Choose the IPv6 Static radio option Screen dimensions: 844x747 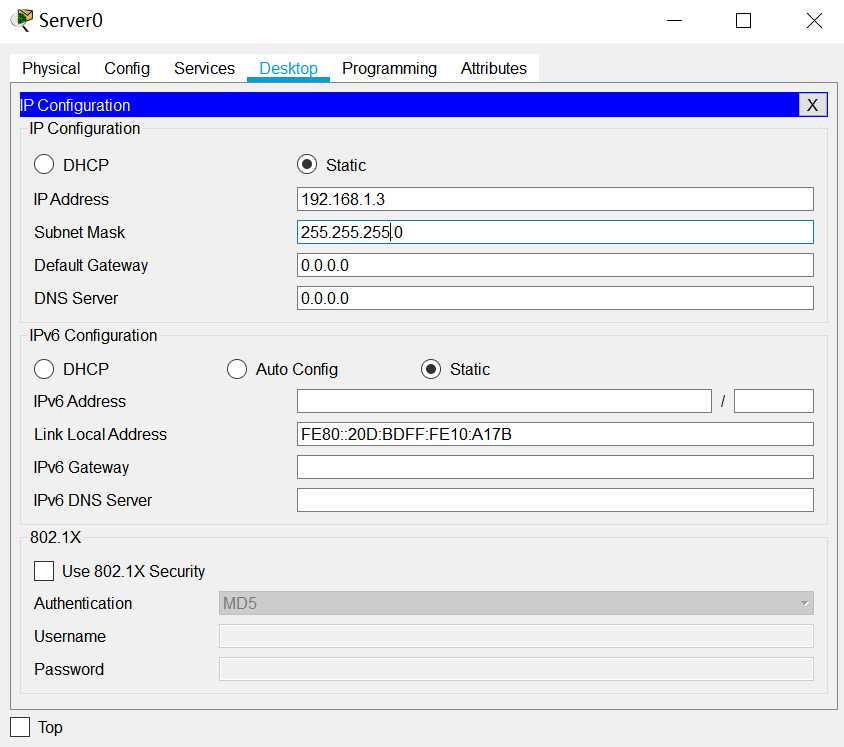[x=431, y=369]
